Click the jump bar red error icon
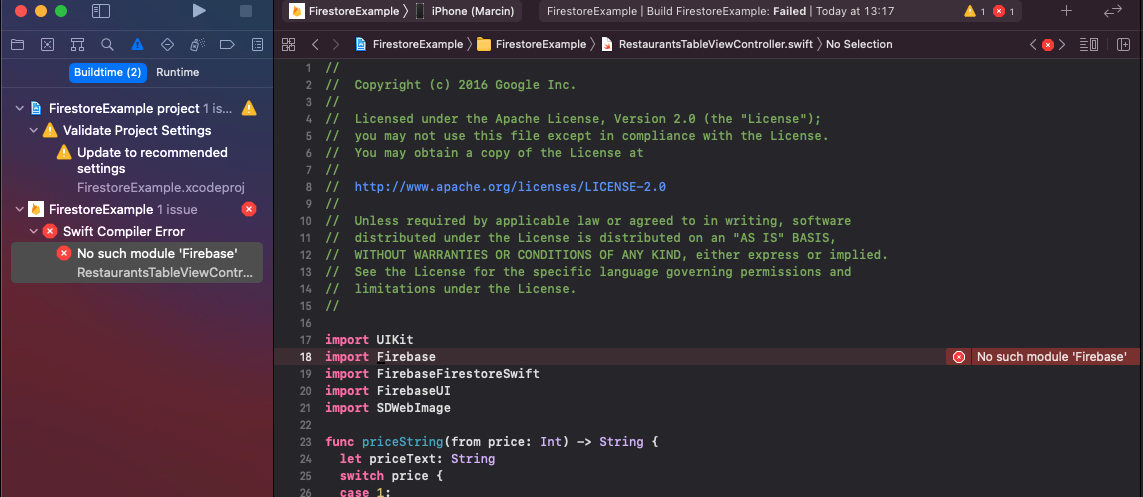Screen dimensions: 1143x497 point(1048,44)
